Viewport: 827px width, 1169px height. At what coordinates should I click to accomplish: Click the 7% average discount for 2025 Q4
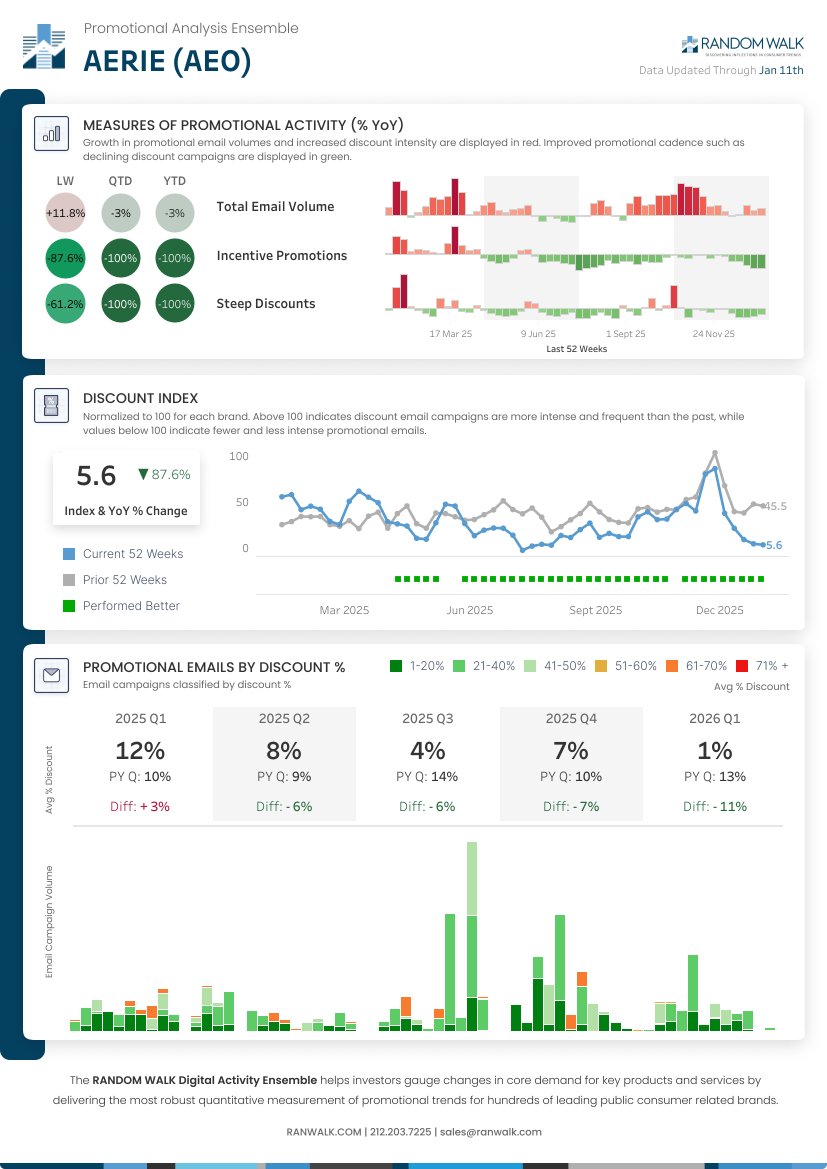point(571,750)
